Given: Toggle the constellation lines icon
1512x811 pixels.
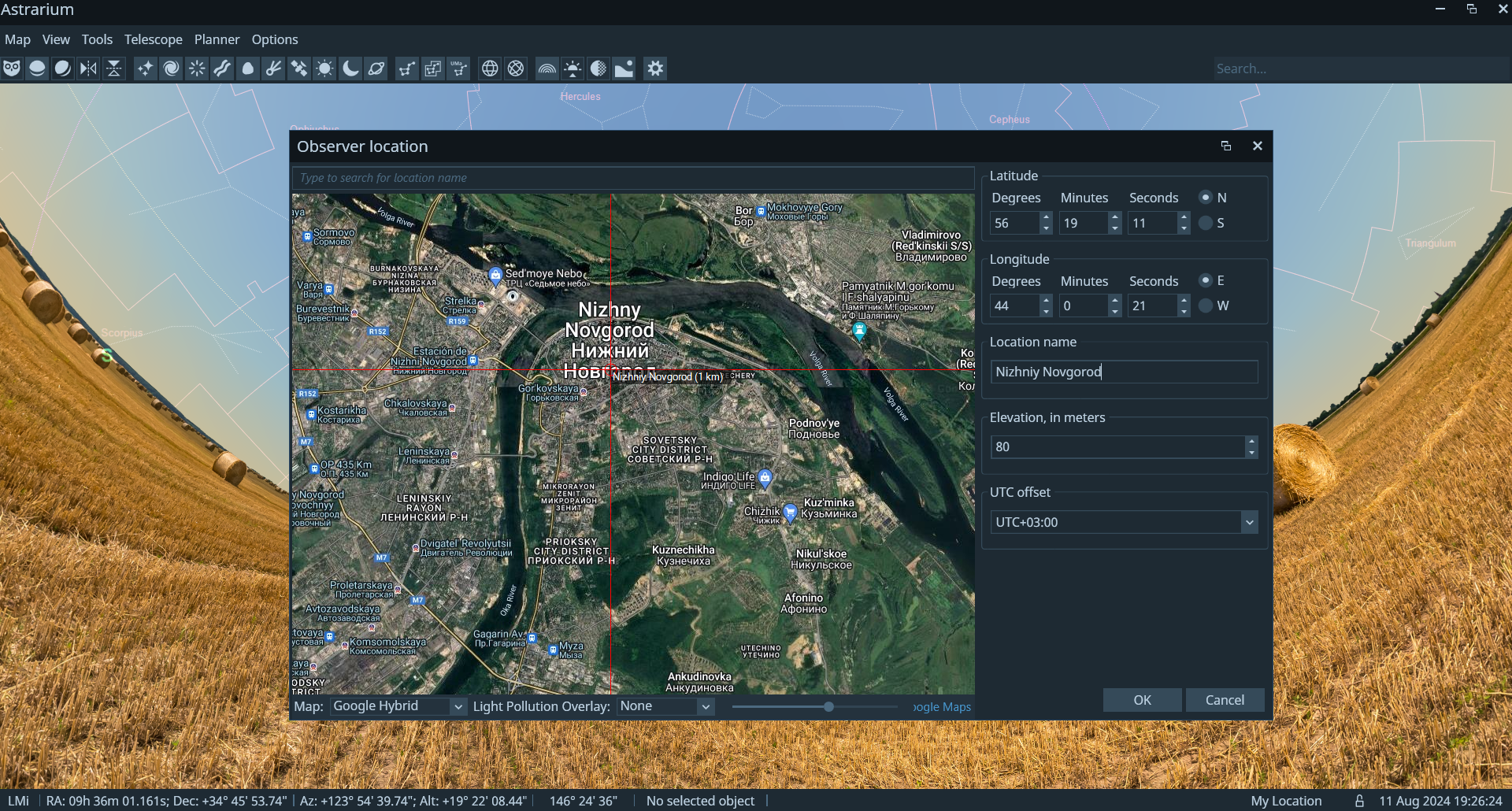Looking at the screenshot, I should pyautogui.click(x=406, y=69).
